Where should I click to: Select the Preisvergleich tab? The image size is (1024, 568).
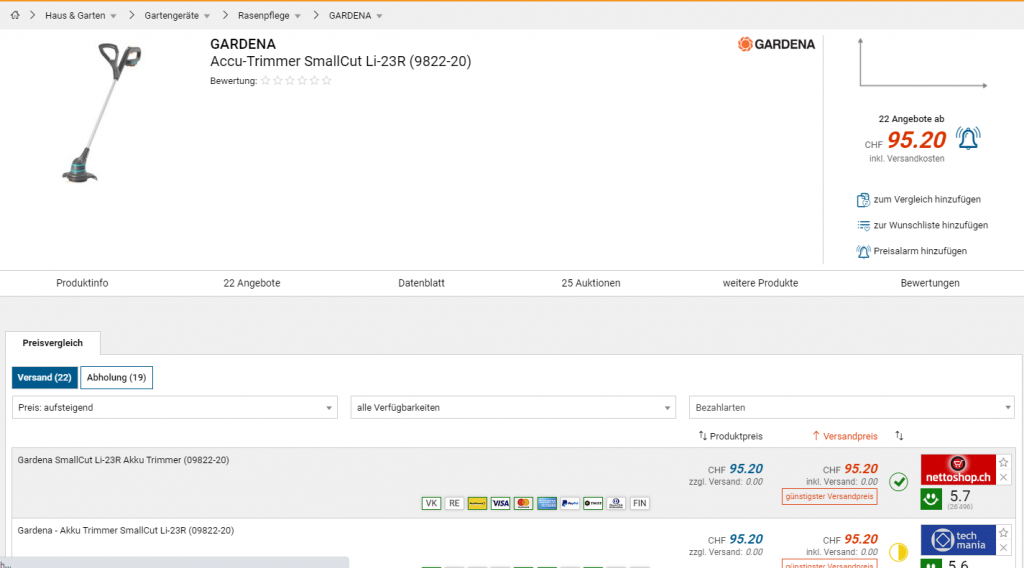tap(53, 343)
